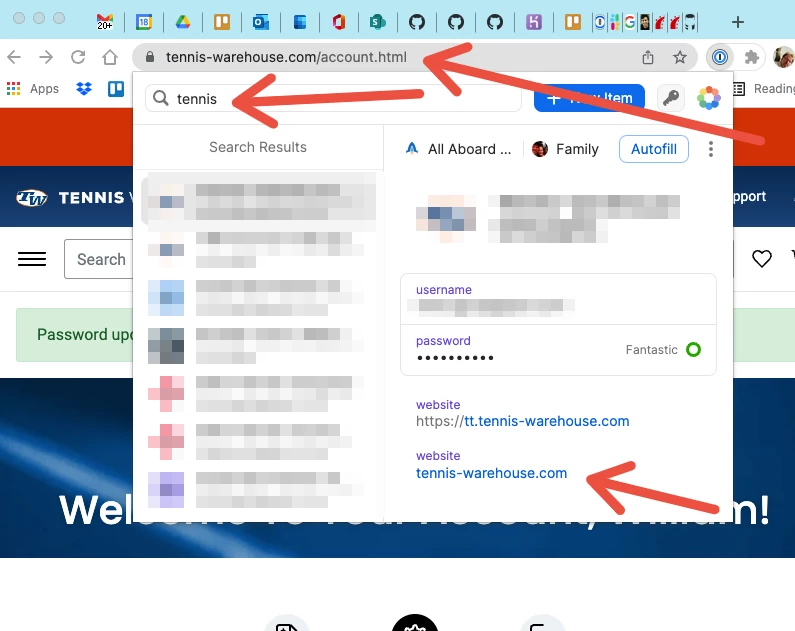Click the Search Results header
The image size is (795, 631).
(x=258, y=147)
